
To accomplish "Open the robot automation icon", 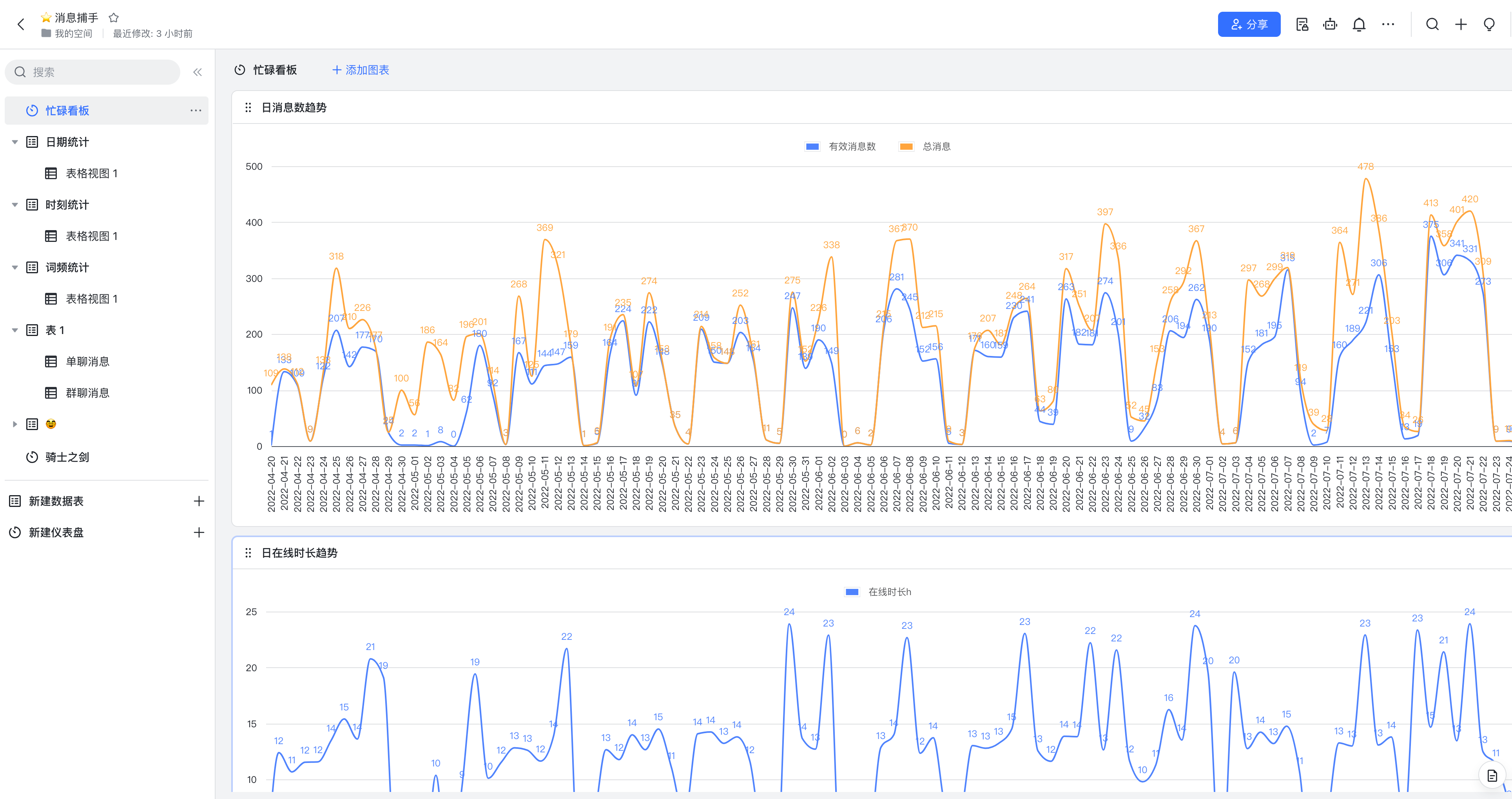I will (1330, 25).
